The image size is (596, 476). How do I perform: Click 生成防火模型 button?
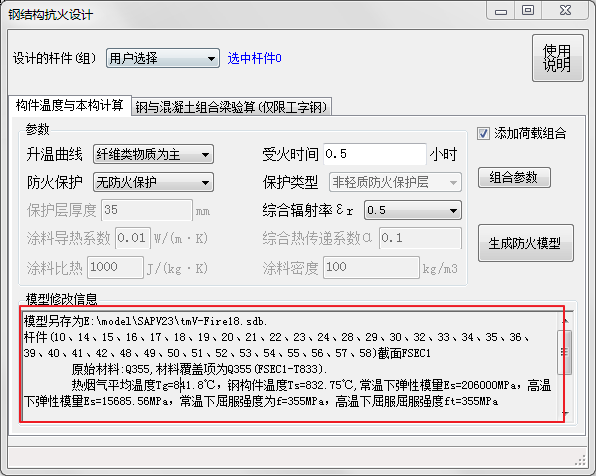tap(525, 243)
